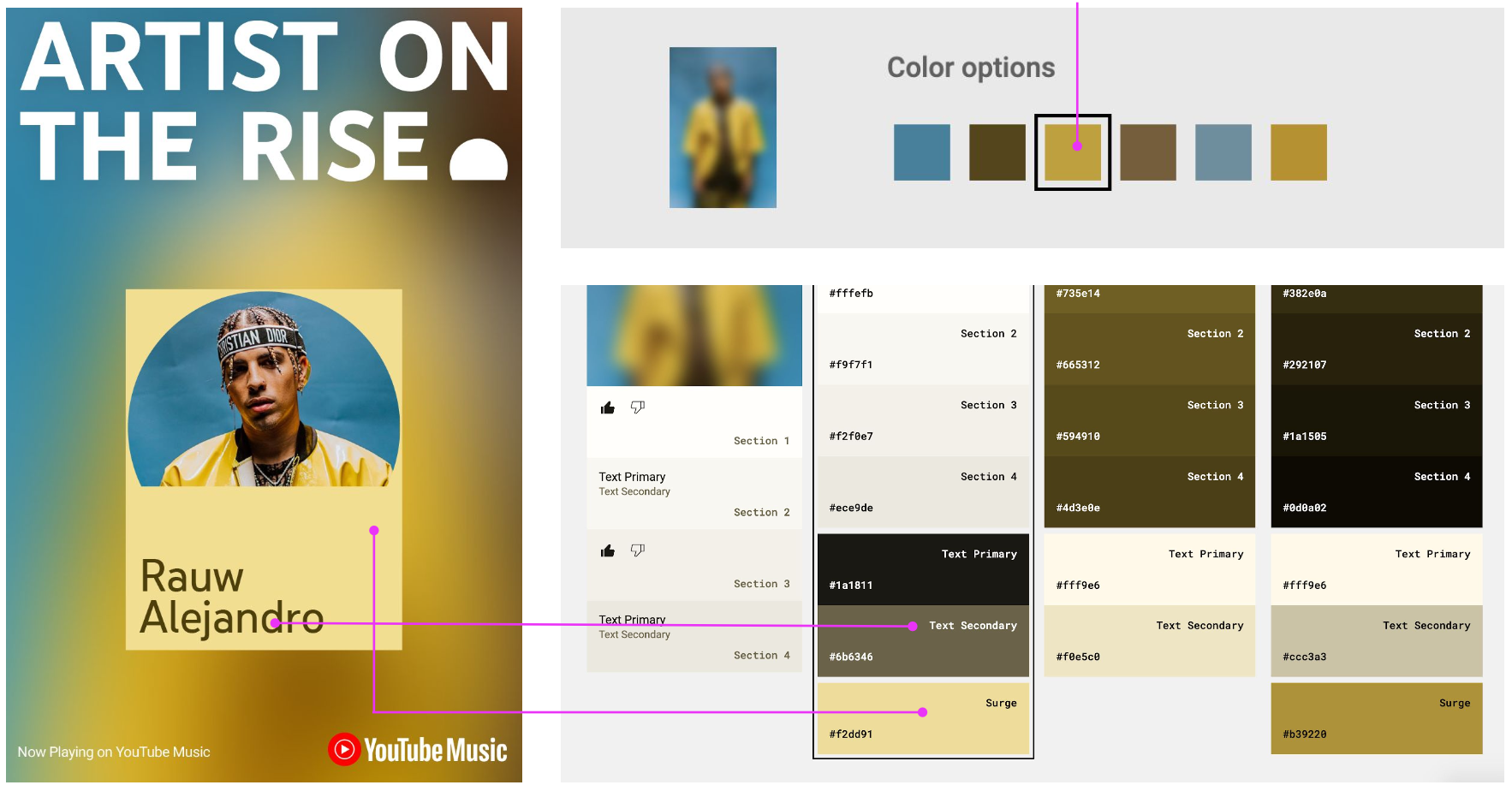Viewport: 1512px width, 791px height.
Task: Click thumbs down icon above Section 3
Action: click(x=638, y=550)
